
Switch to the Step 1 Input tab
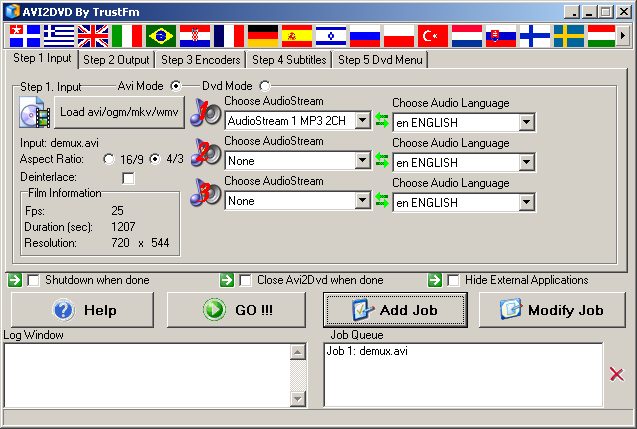click(42, 58)
